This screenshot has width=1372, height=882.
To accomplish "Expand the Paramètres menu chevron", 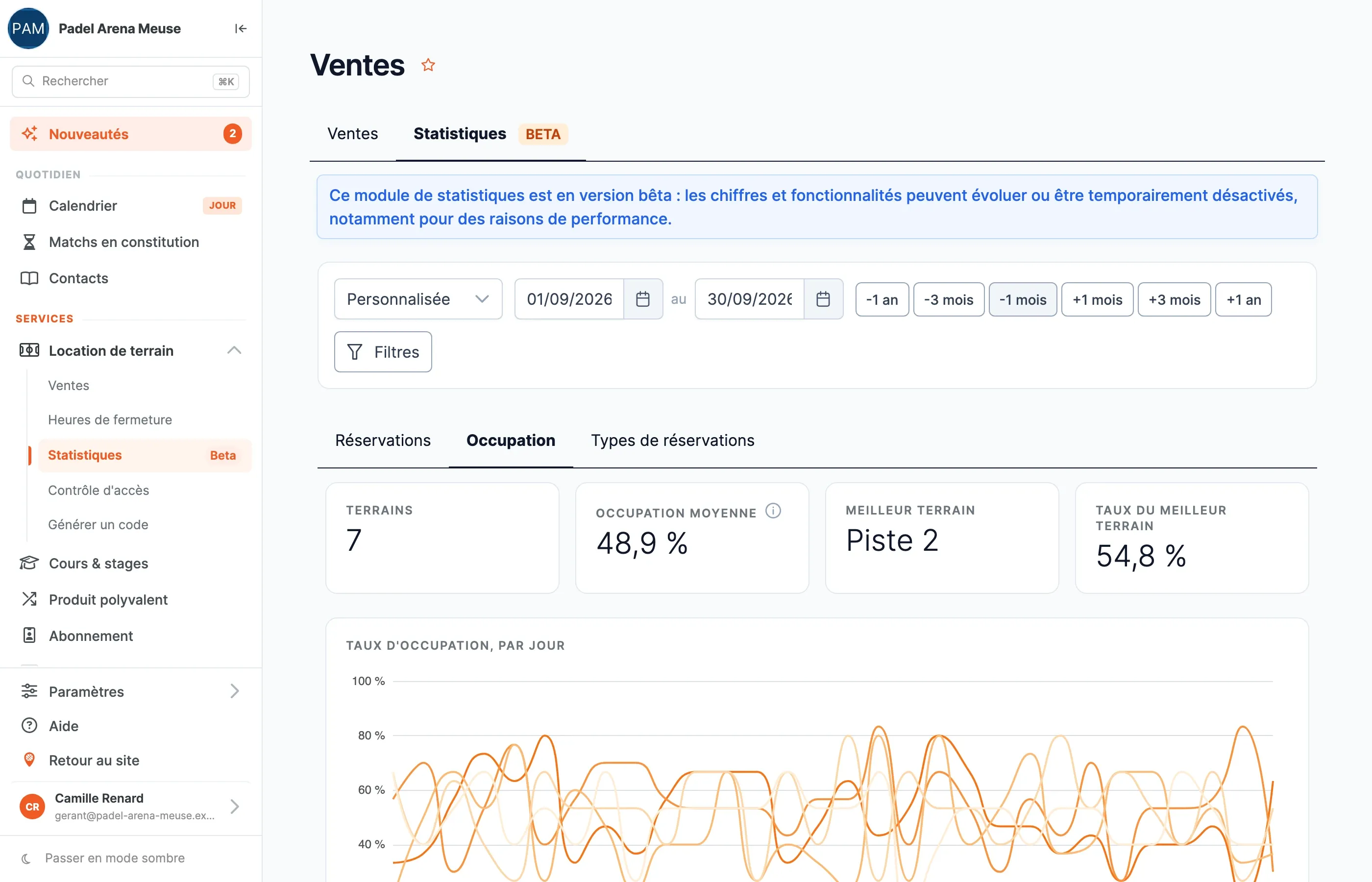I will point(235,691).
